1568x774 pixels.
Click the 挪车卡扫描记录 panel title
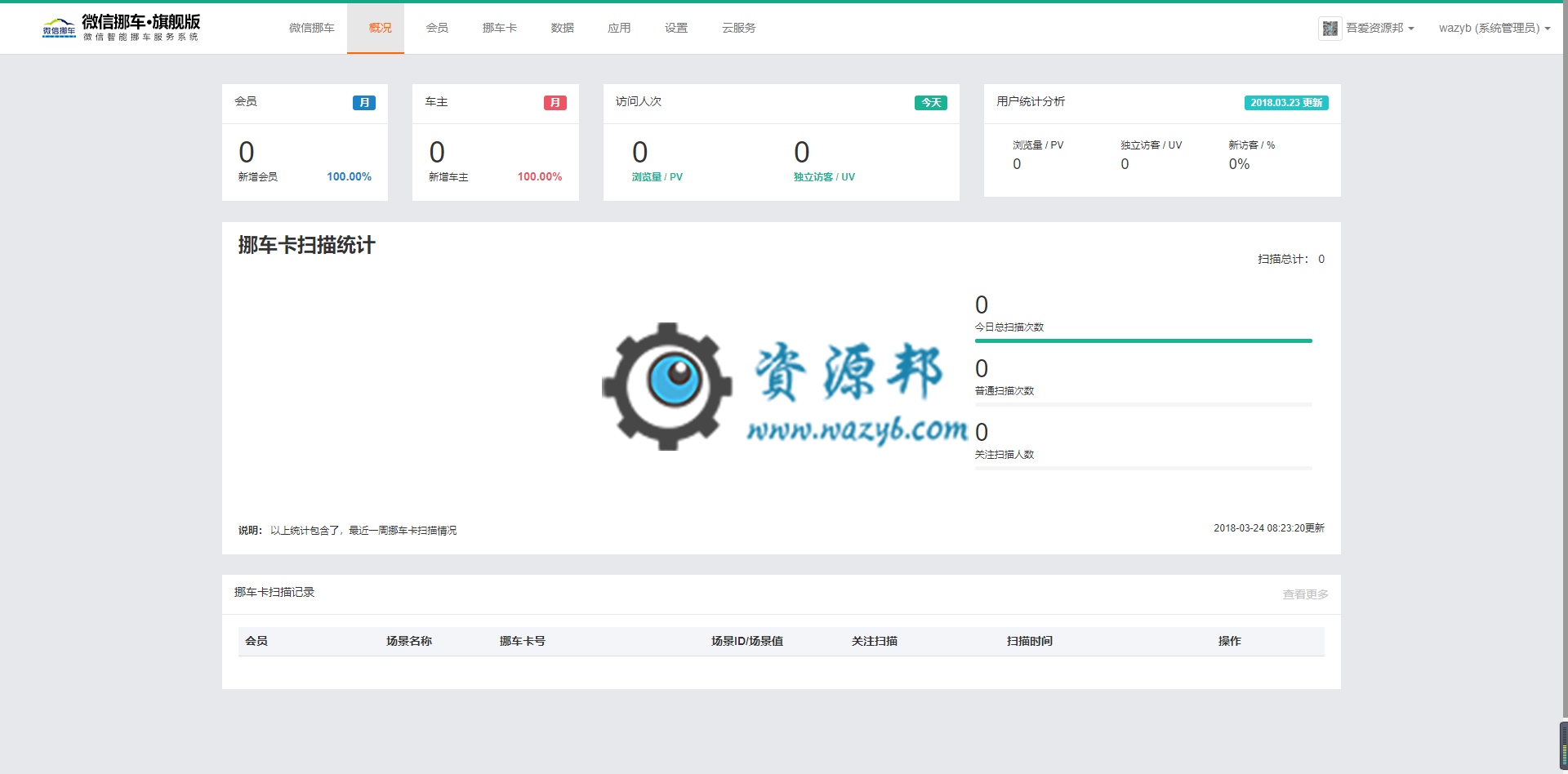point(274,593)
